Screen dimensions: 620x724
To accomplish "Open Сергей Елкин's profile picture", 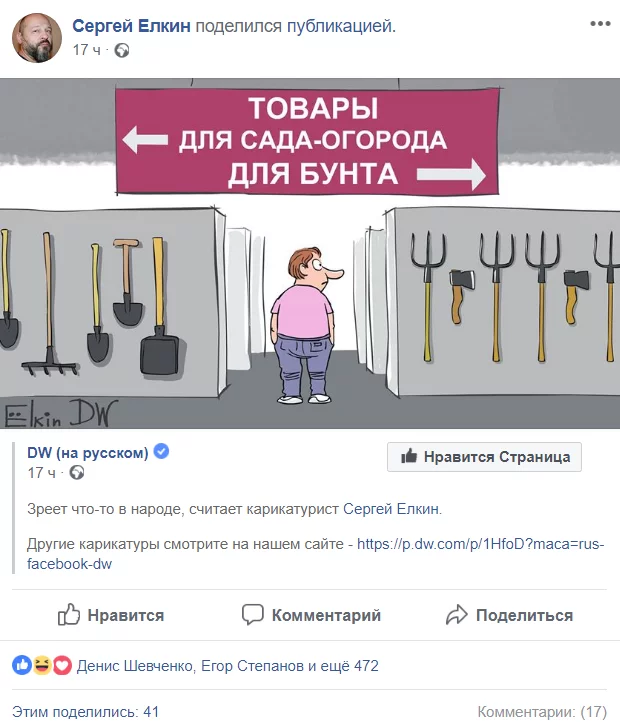I will 37,38.
